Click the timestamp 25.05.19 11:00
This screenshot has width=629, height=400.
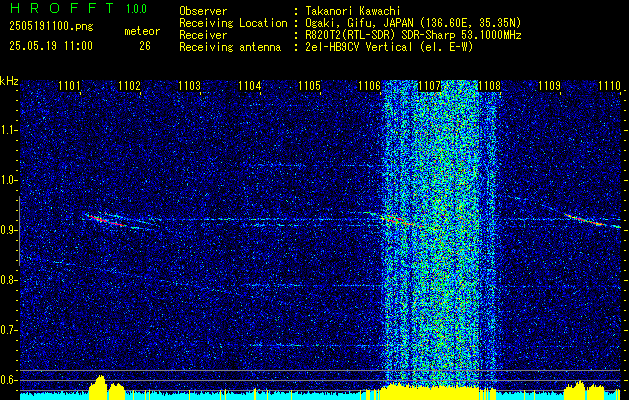(51, 46)
